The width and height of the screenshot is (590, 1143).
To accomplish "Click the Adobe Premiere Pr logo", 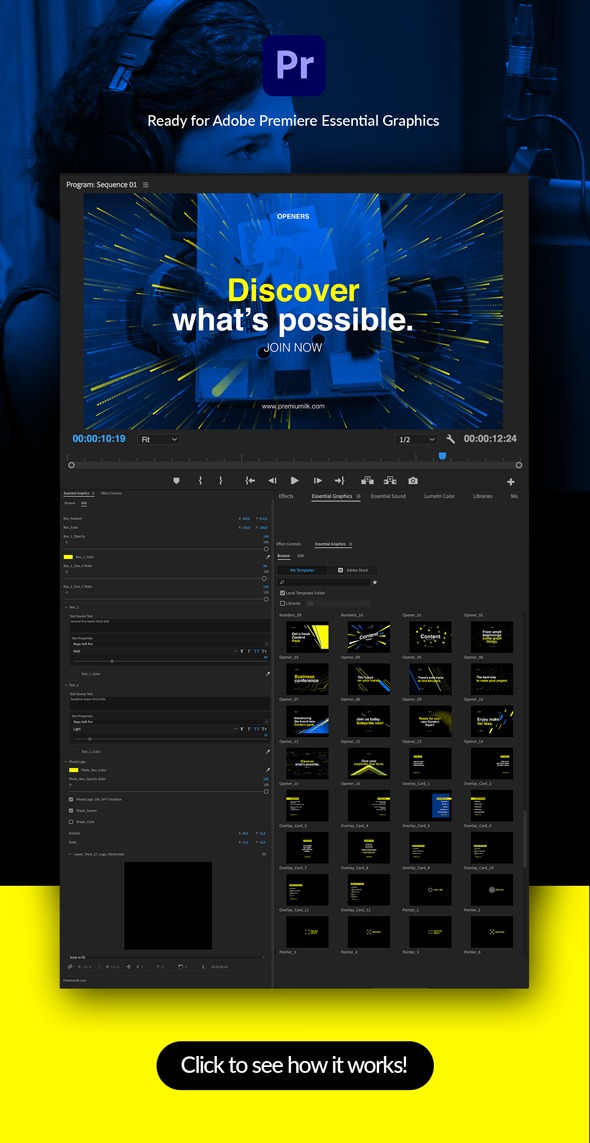I will coord(294,66).
